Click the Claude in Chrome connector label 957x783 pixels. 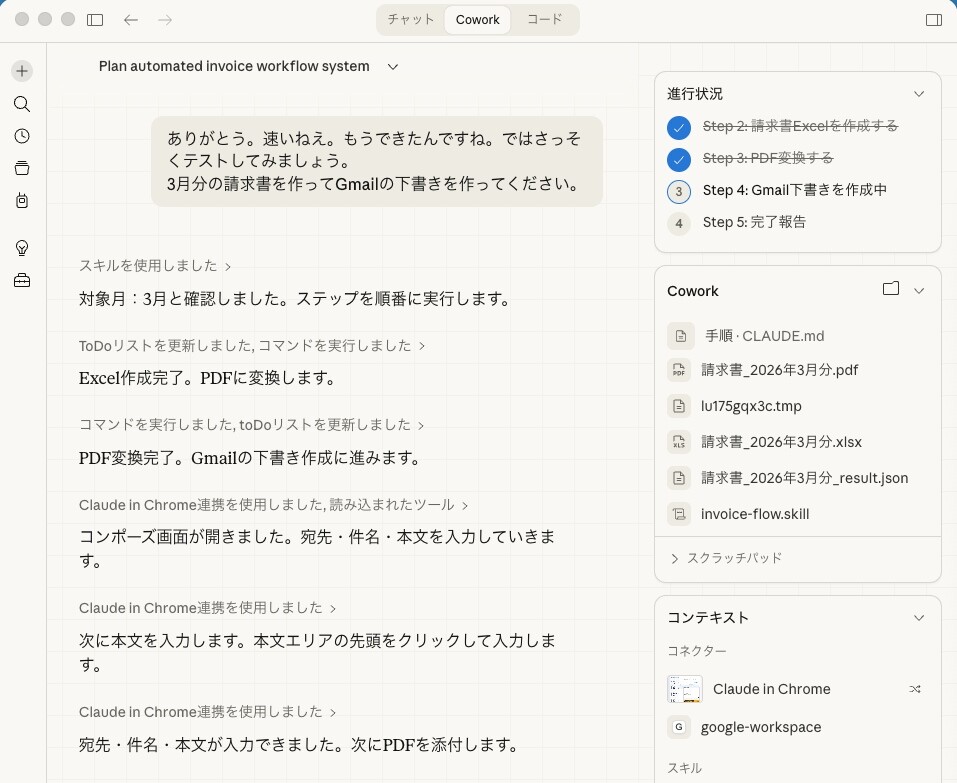(771, 689)
